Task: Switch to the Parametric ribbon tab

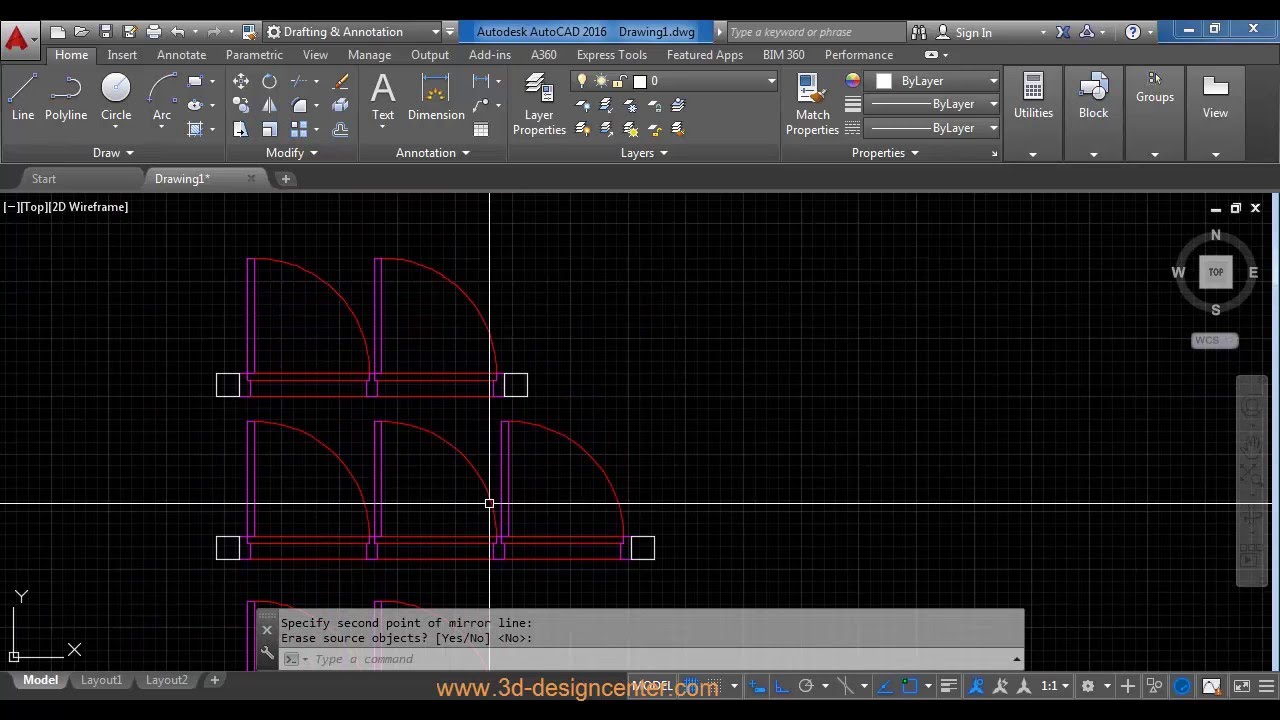Action: (254, 55)
